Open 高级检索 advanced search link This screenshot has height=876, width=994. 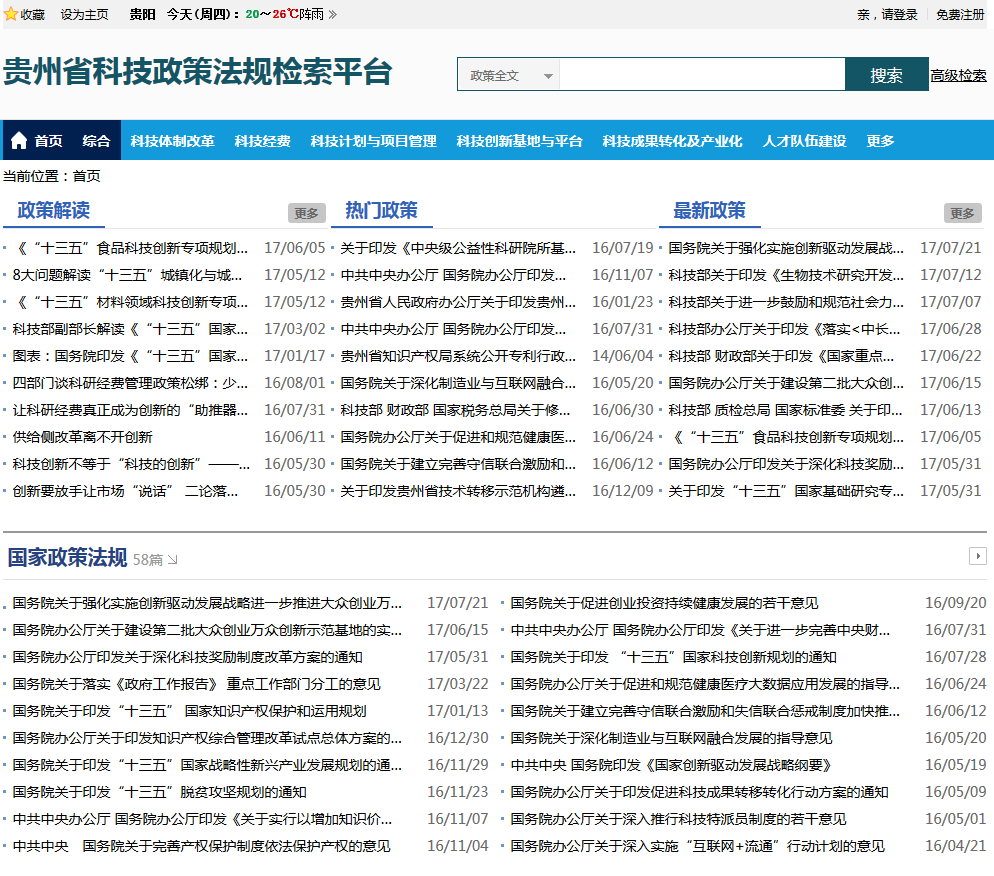(958, 75)
